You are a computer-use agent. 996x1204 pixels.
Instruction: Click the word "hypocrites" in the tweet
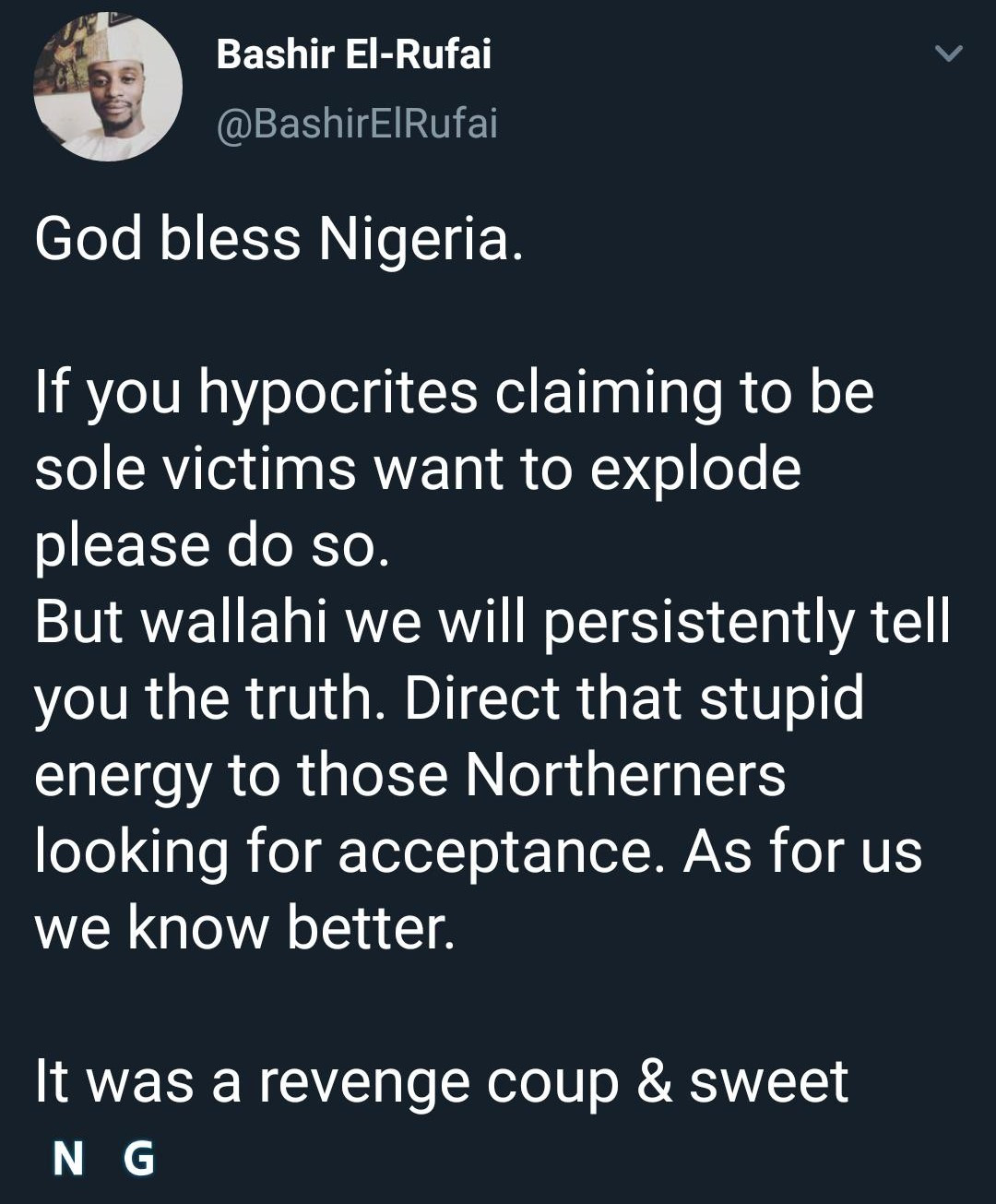coord(338,392)
